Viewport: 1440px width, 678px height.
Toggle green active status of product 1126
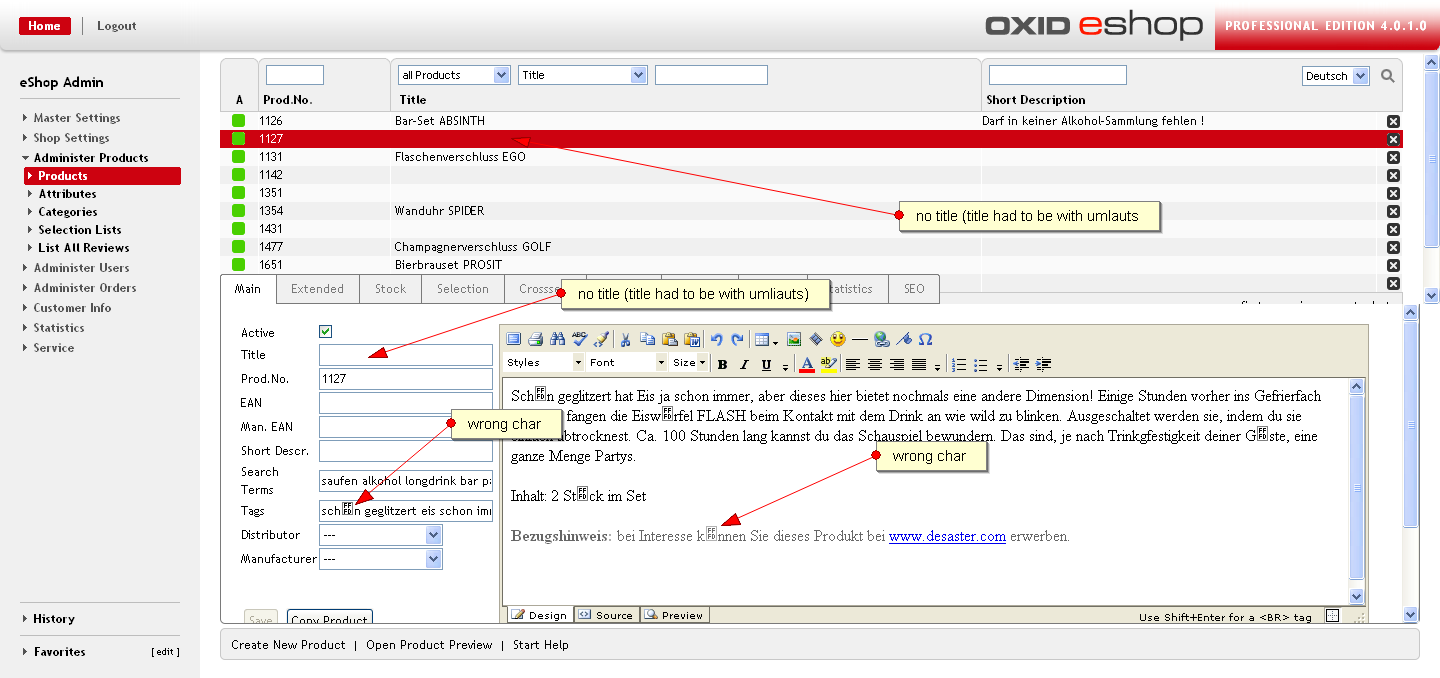coord(239,121)
